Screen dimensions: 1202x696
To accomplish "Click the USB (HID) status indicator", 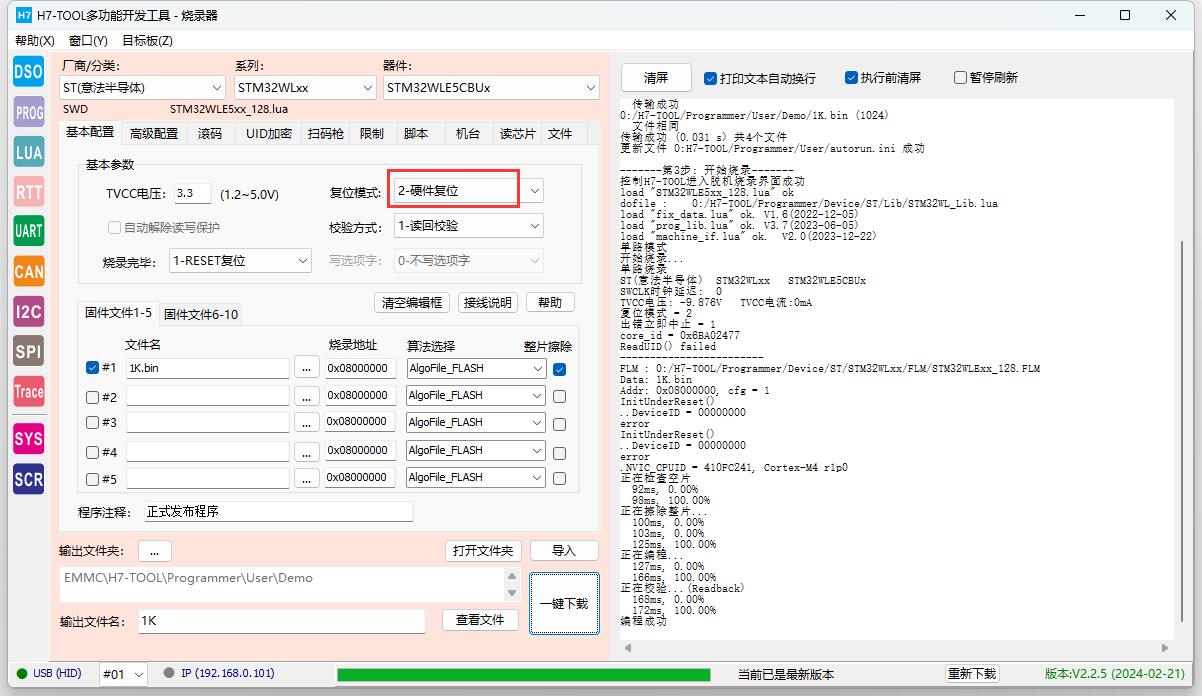I will tap(48, 674).
